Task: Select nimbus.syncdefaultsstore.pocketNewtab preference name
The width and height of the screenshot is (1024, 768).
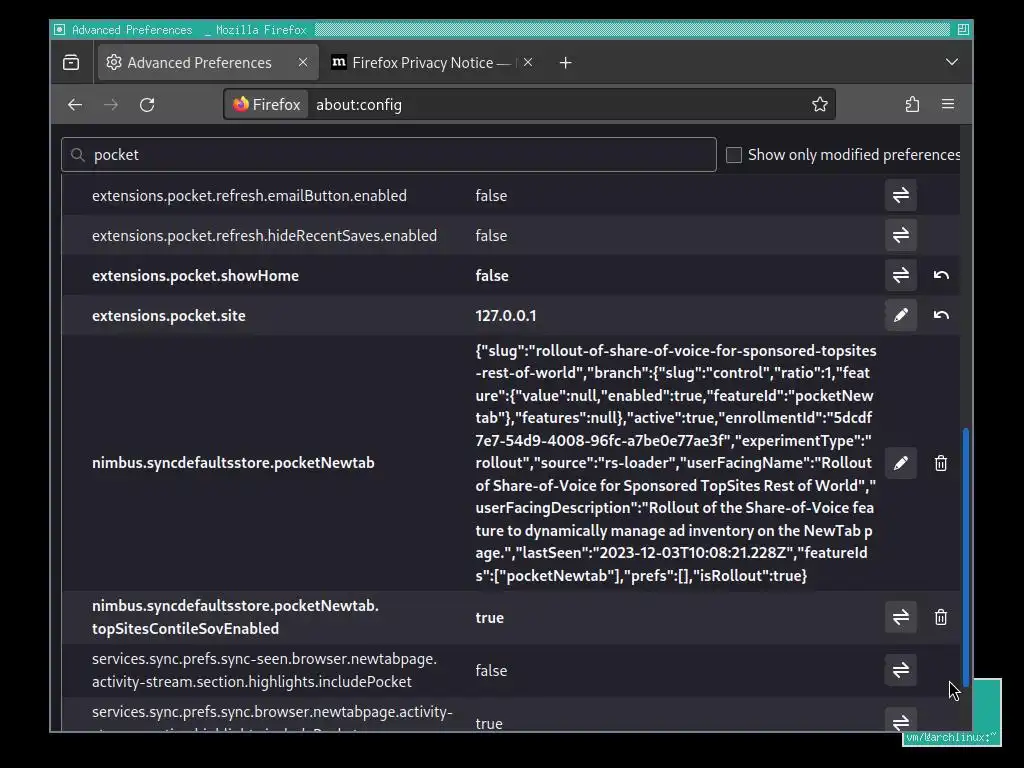Action: [233, 463]
